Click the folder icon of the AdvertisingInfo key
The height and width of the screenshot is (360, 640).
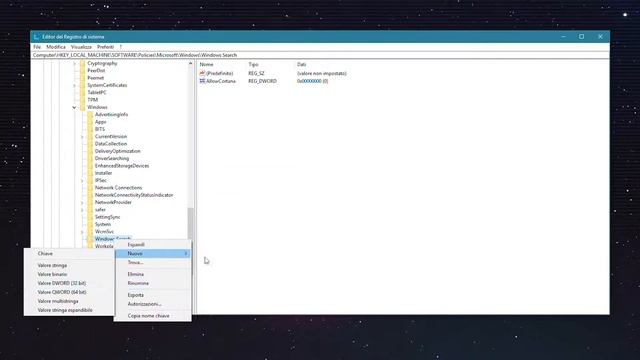point(90,115)
